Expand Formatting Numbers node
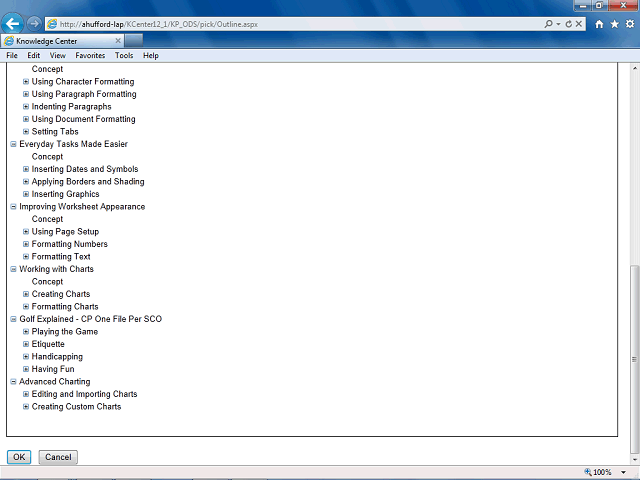 [26, 244]
